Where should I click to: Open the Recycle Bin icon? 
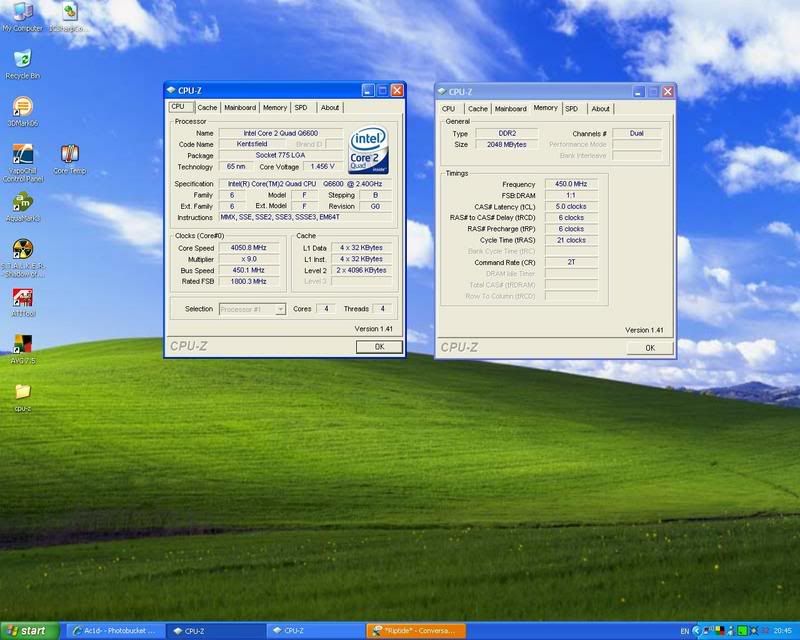coord(22,64)
